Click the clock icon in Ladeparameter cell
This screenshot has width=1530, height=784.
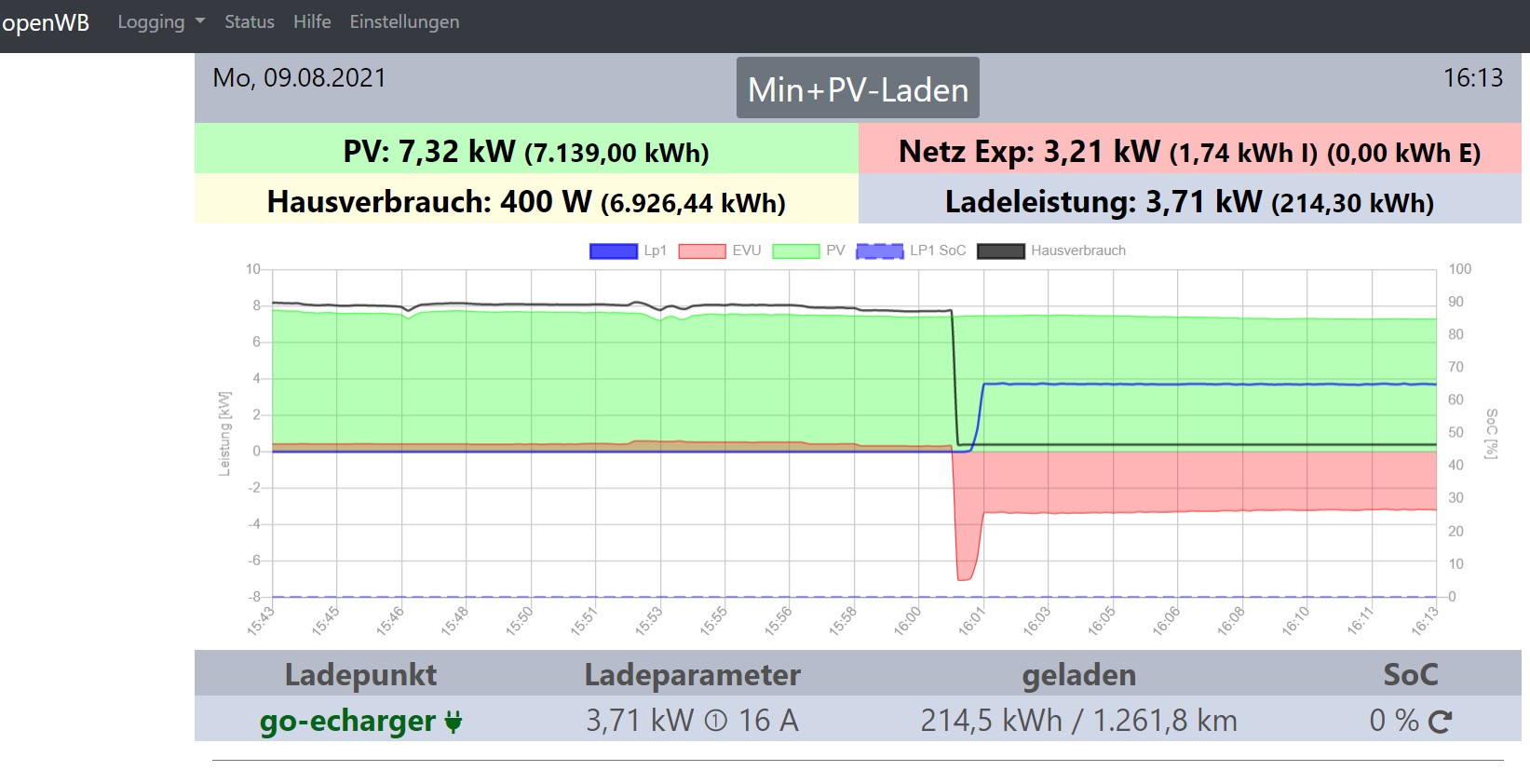click(x=716, y=721)
